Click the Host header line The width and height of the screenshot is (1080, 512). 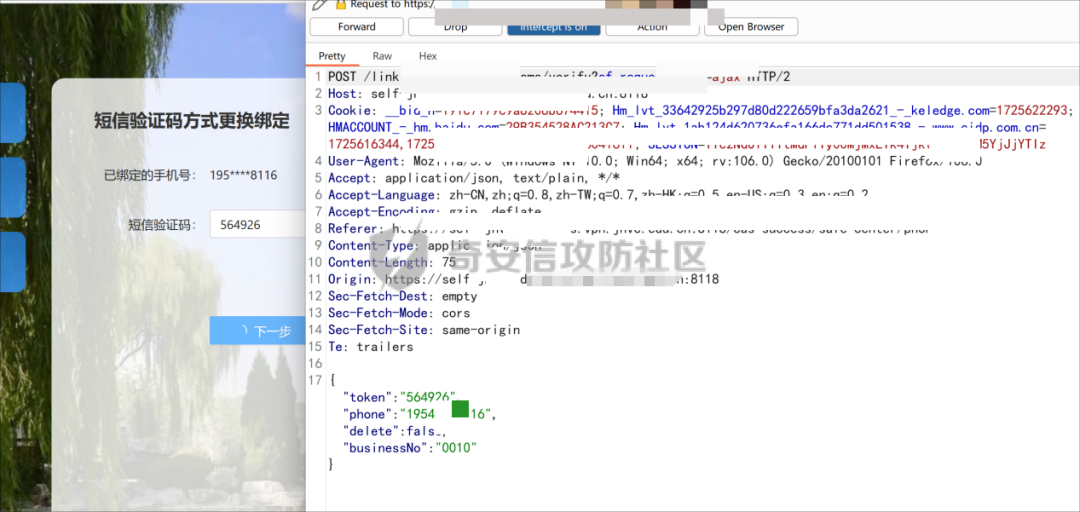[488, 94]
